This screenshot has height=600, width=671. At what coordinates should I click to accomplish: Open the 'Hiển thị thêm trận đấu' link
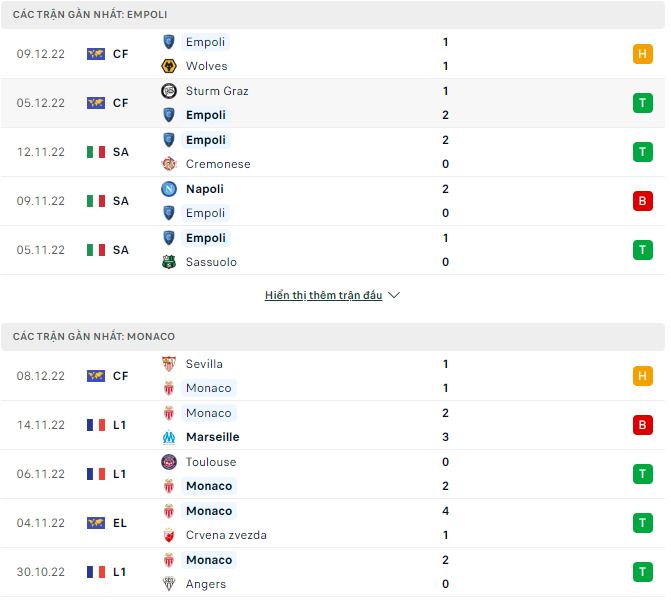pos(323,296)
